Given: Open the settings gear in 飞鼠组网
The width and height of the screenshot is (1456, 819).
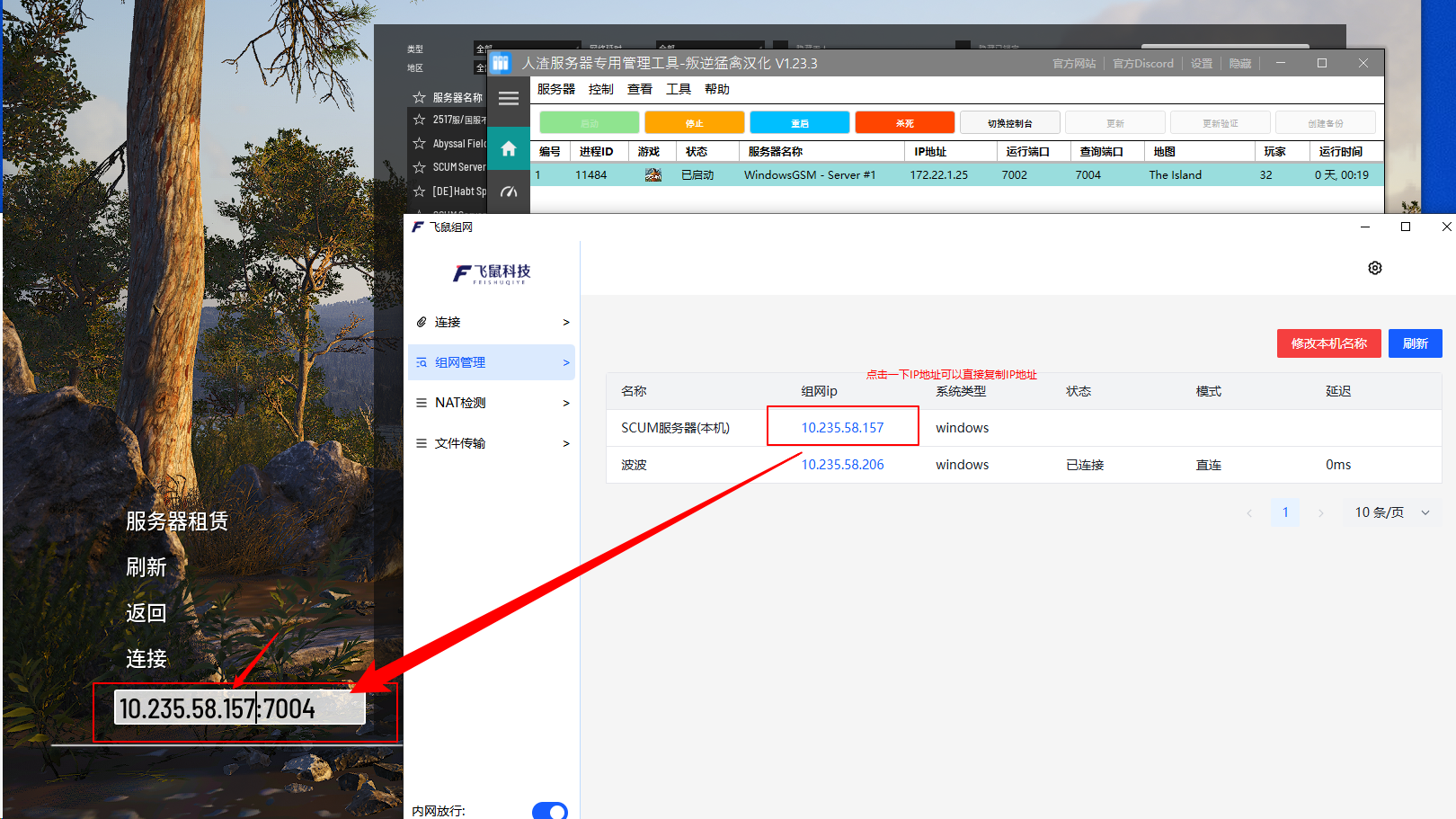Looking at the screenshot, I should tap(1374, 268).
